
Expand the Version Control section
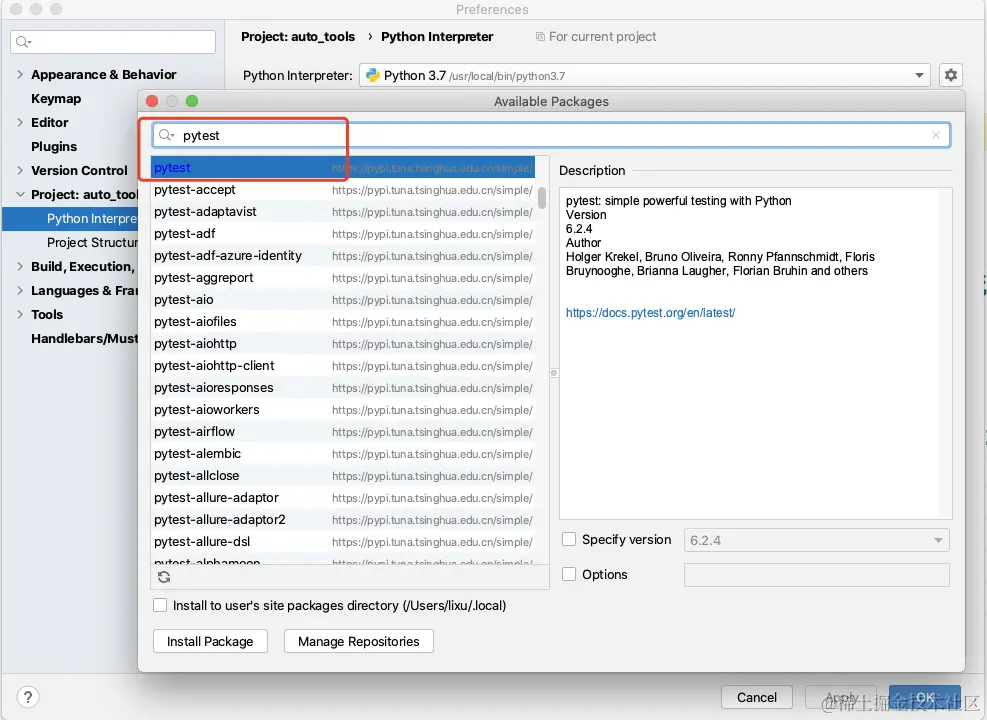(20, 171)
